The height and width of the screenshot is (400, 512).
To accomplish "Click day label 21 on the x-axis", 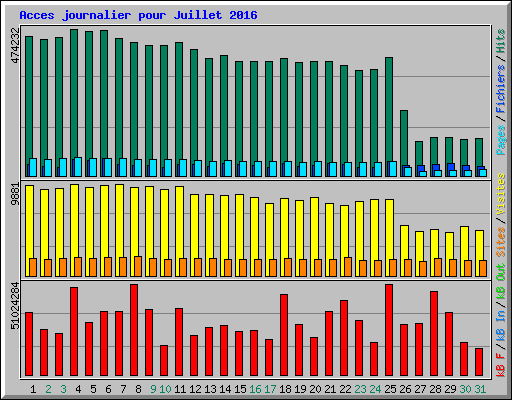I will [x=330, y=389].
